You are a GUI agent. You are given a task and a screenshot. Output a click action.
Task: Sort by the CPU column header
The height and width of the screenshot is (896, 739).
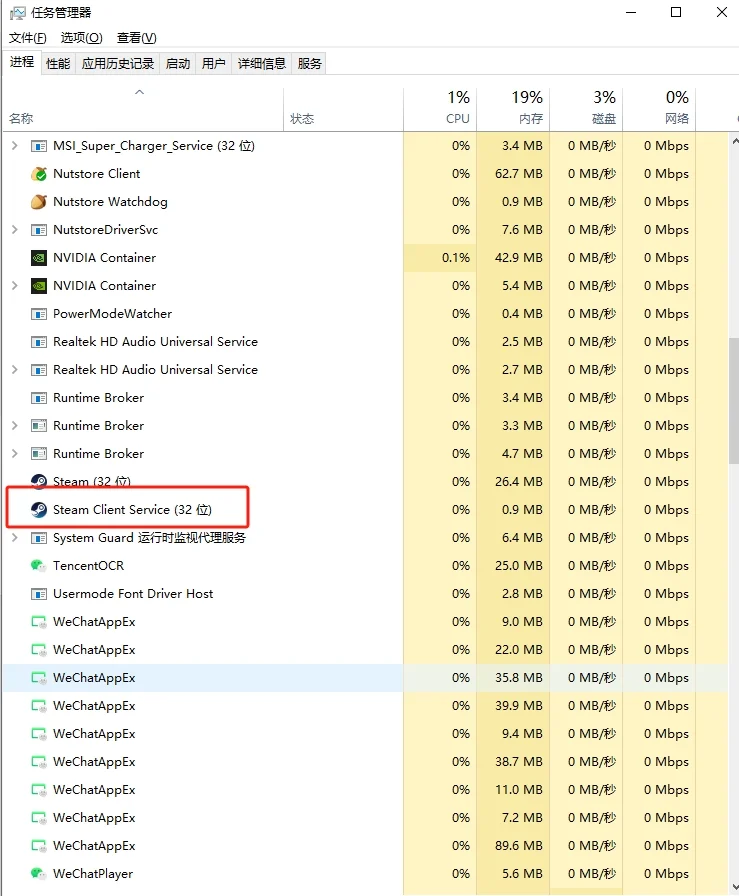point(440,110)
